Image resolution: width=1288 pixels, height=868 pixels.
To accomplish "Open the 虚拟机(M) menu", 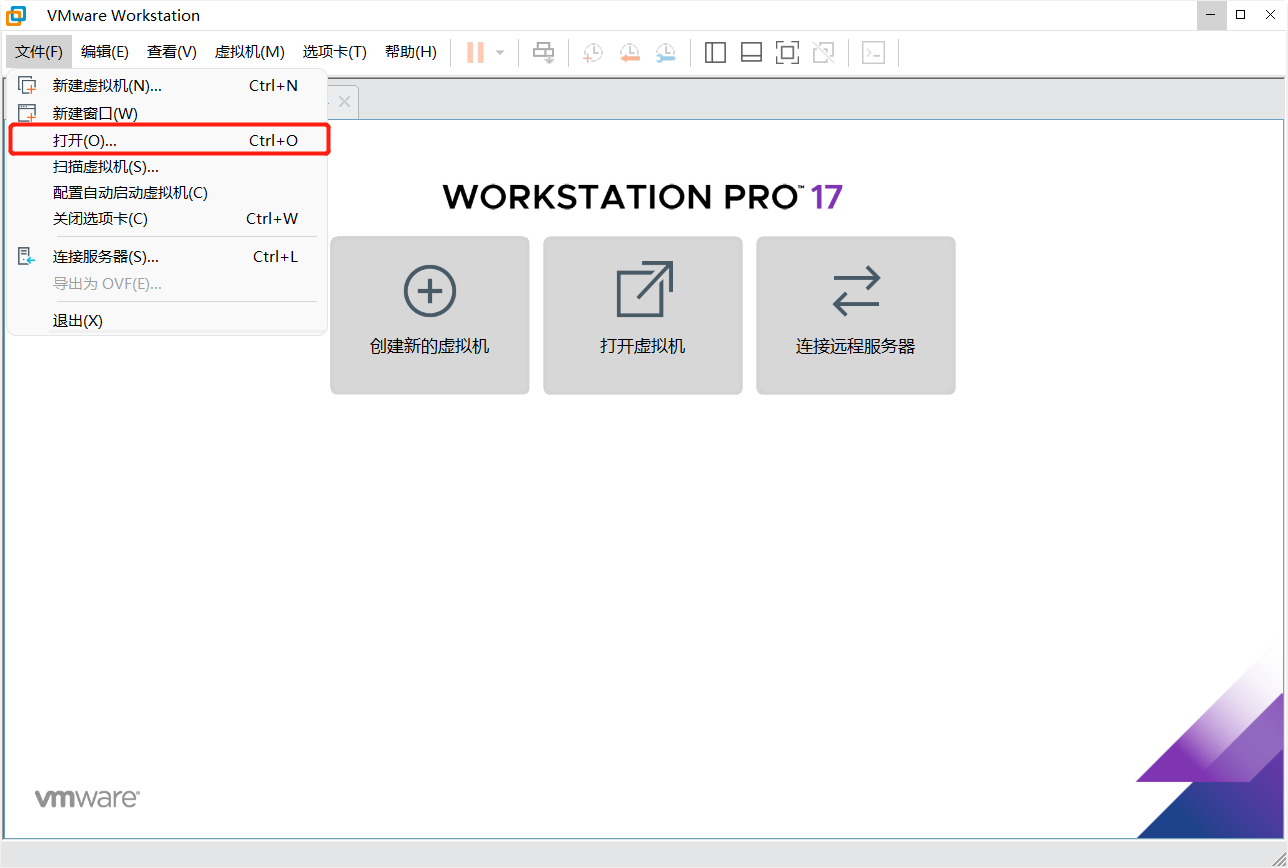I will coord(250,52).
